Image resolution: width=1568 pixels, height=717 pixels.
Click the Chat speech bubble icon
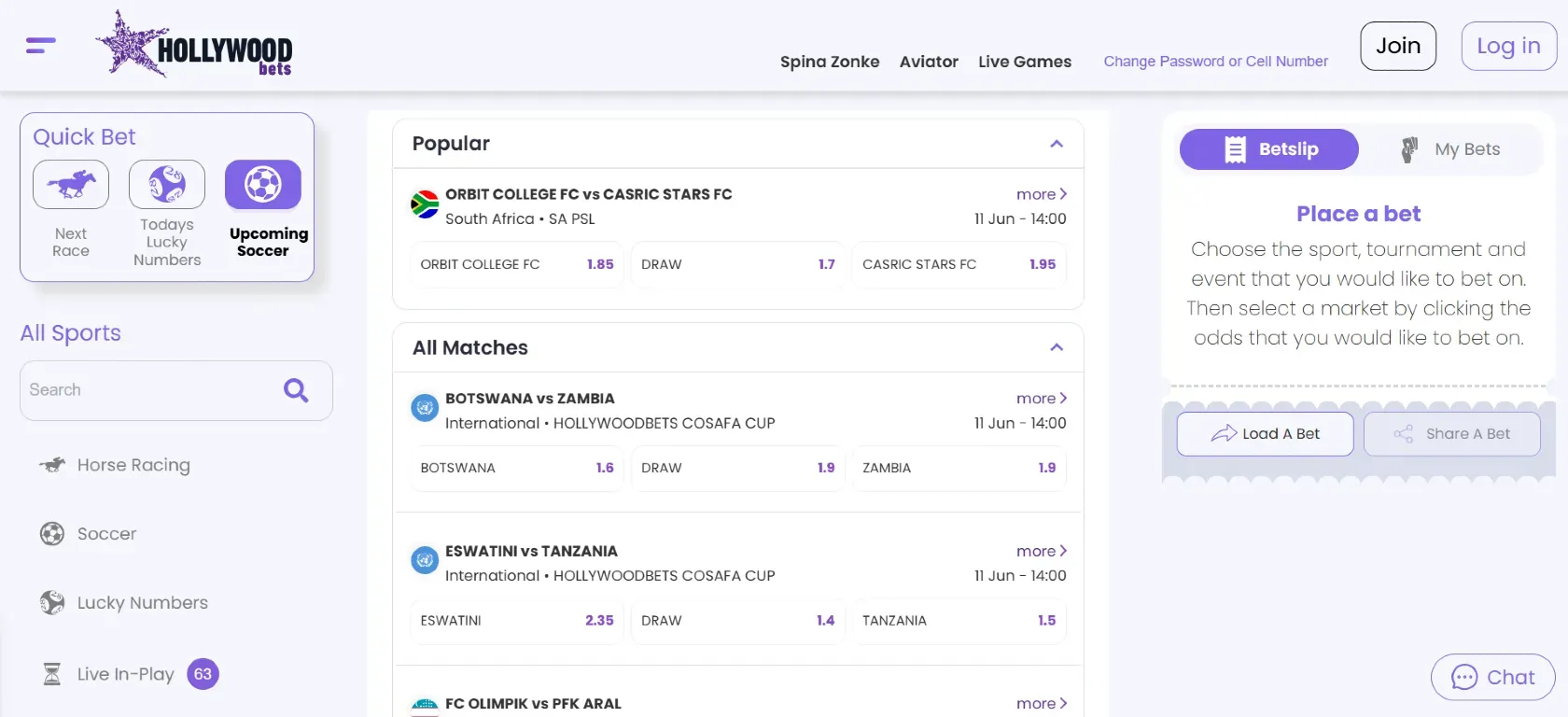click(1464, 678)
